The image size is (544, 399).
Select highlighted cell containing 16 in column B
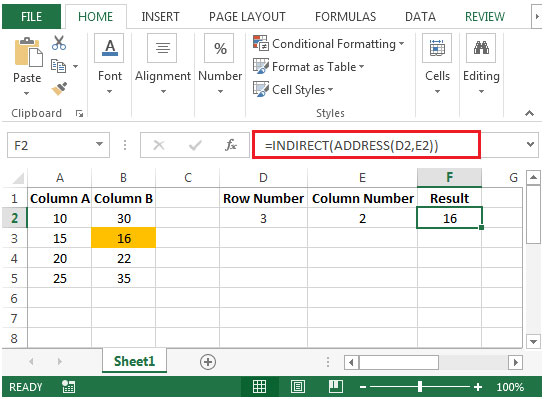124,238
